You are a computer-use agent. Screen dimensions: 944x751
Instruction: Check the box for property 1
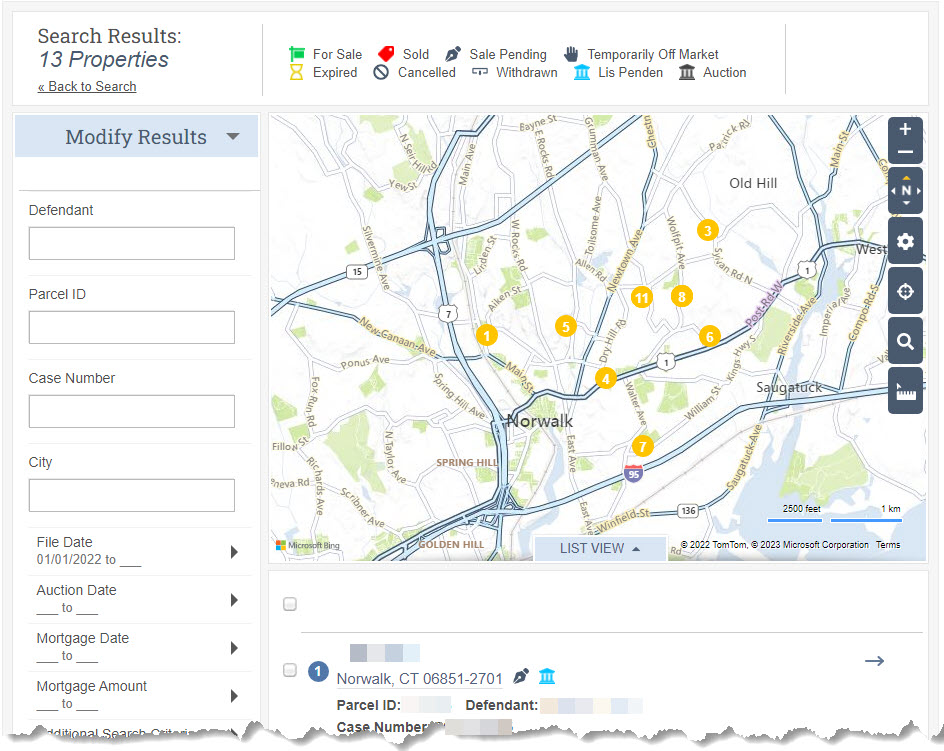[290, 670]
